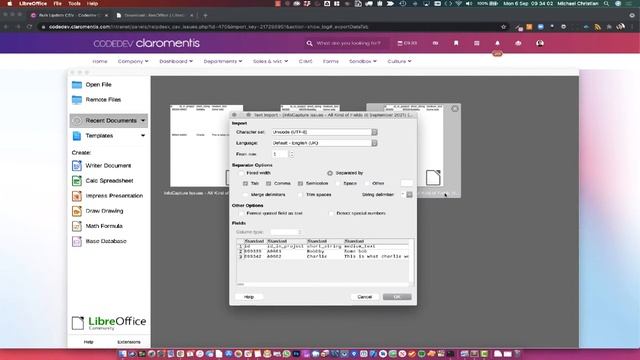The width and height of the screenshot is (640, 360).
Task: Expand the Recent Documents dropdown arrow
Action: point(143,121)
